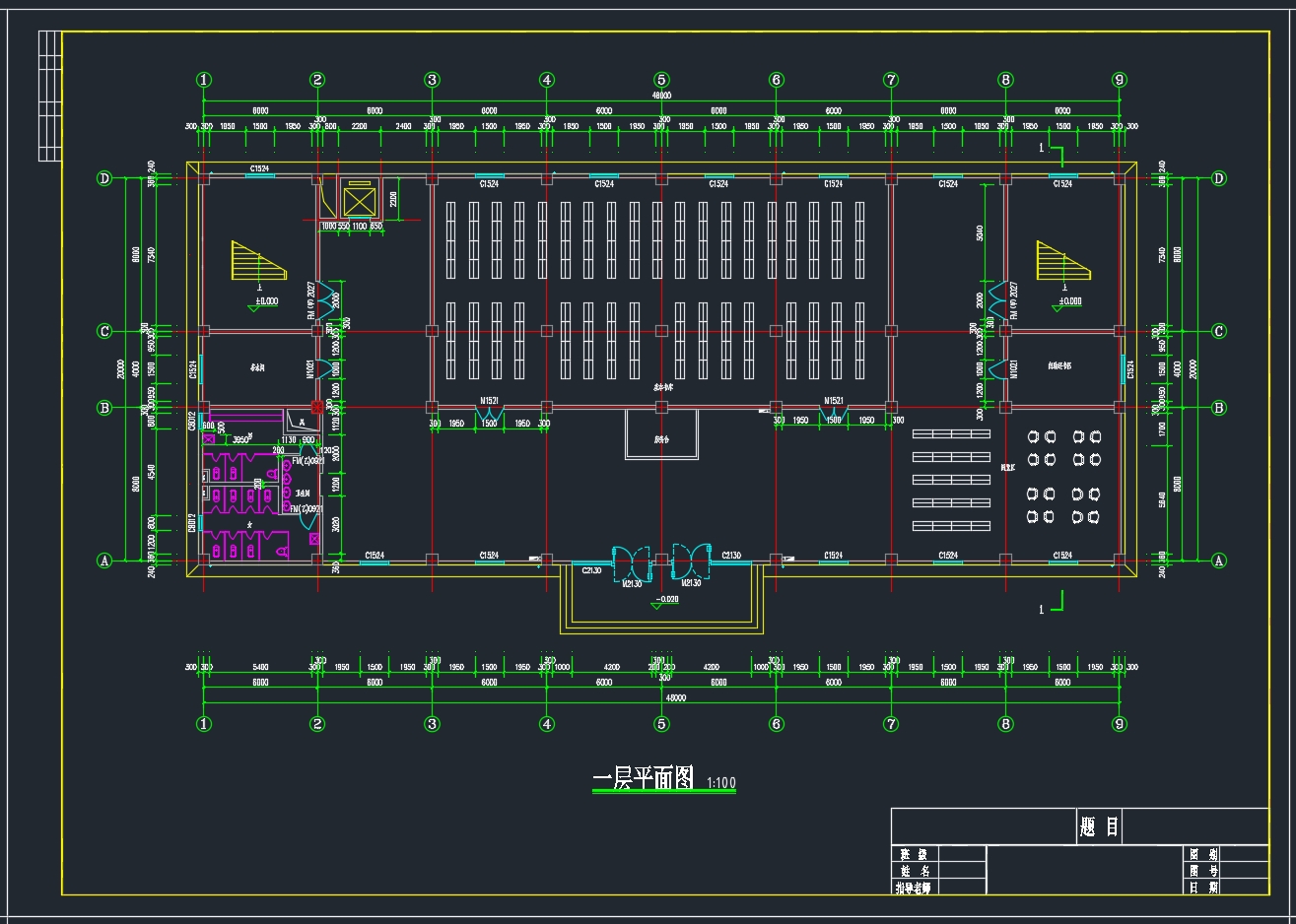Click the 日期 label in the title block

(1203, 888)
